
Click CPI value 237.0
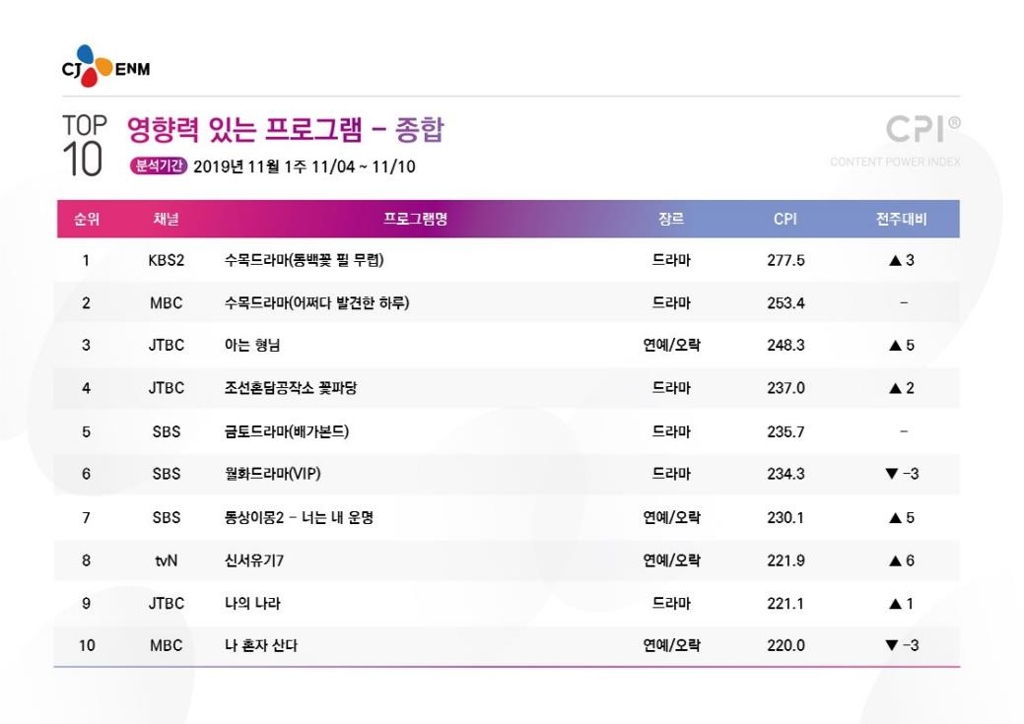786,388
